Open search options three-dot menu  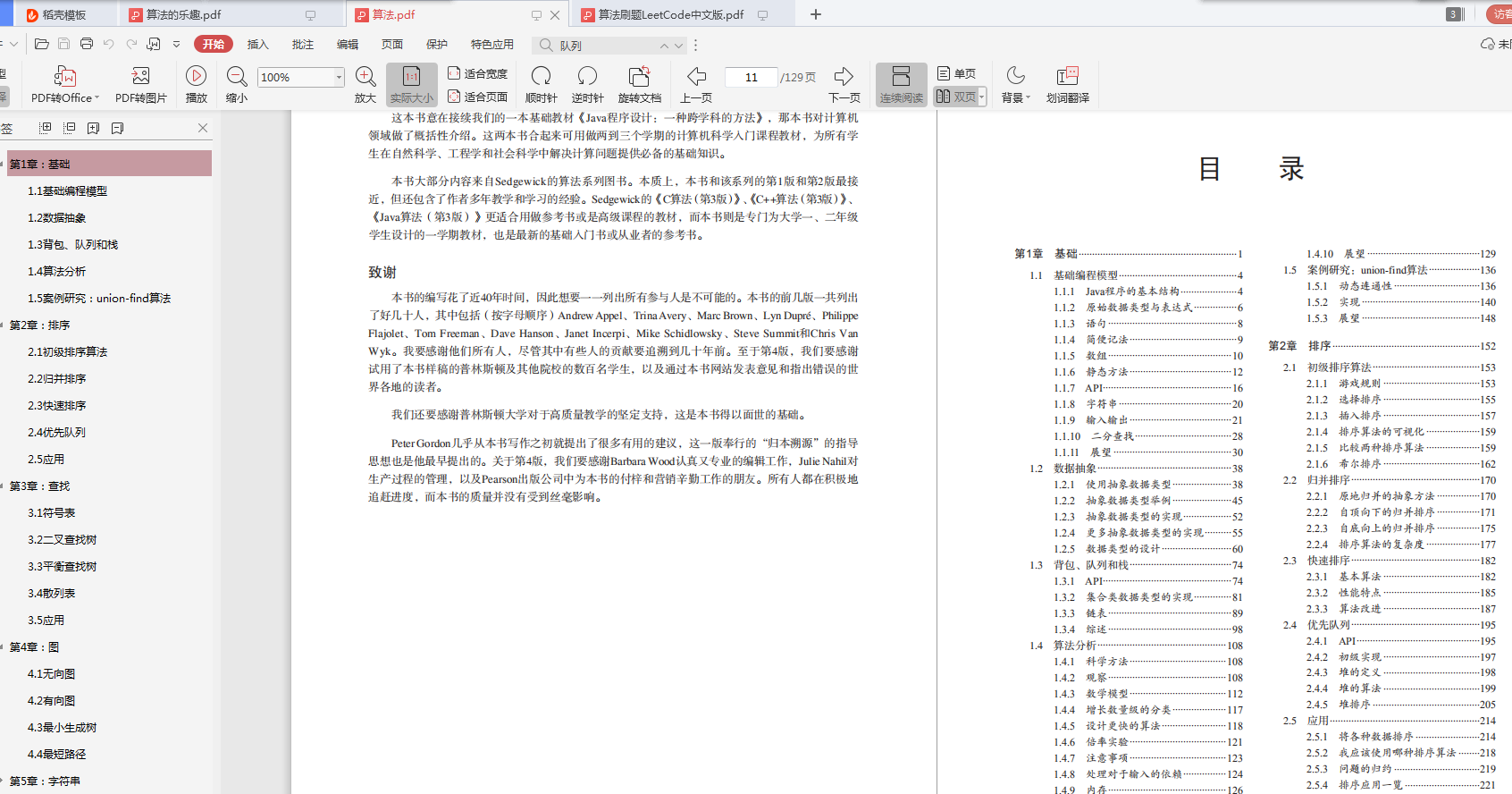[695, 46]
